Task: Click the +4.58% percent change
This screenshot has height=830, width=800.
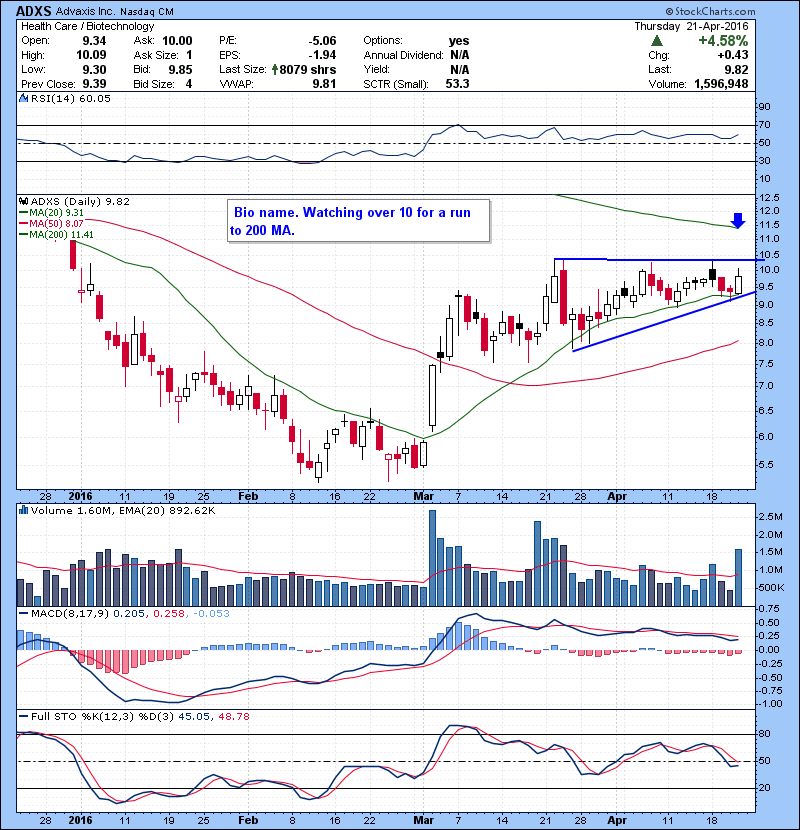Action: (x=723, y=41)
